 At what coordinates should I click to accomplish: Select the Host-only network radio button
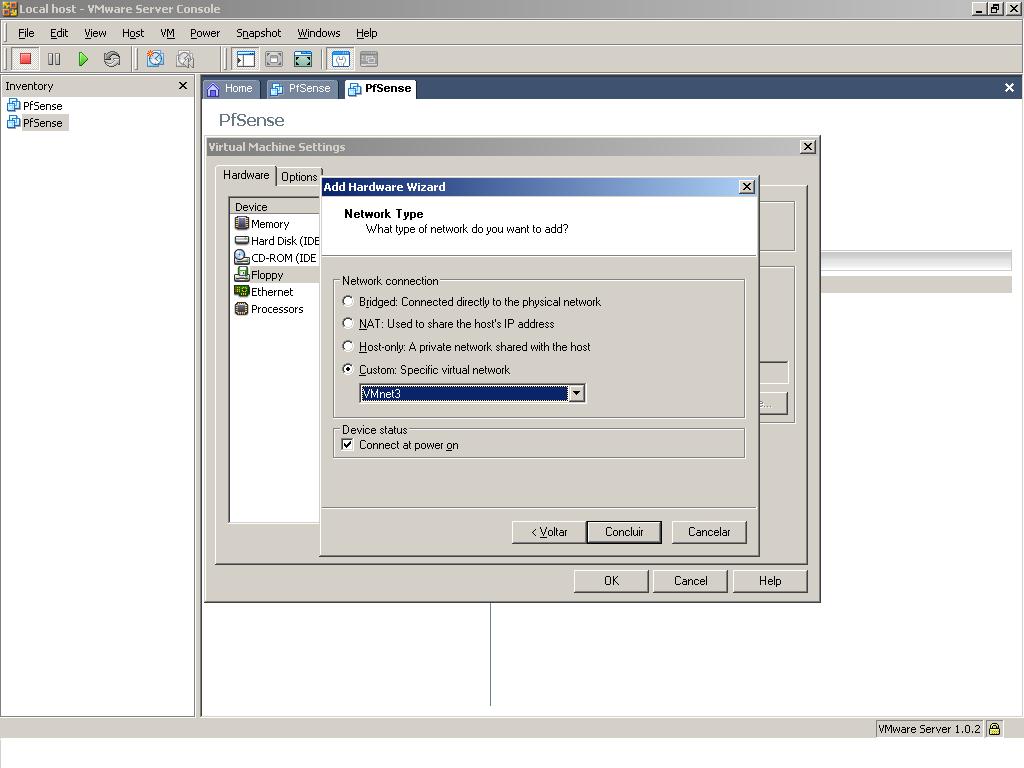click(348, 346)
